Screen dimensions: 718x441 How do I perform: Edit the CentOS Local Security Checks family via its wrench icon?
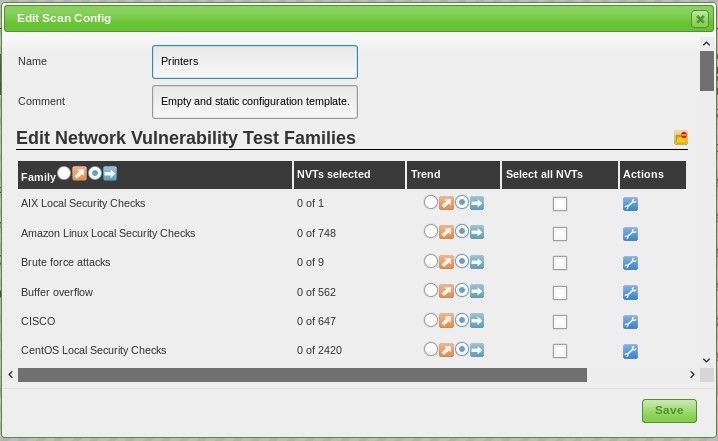[x=630, y=351]
